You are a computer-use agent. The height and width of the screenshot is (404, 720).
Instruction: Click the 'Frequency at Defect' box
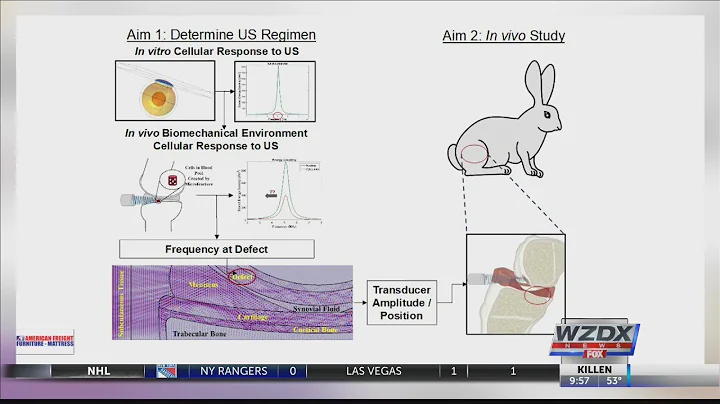point(217,249)
